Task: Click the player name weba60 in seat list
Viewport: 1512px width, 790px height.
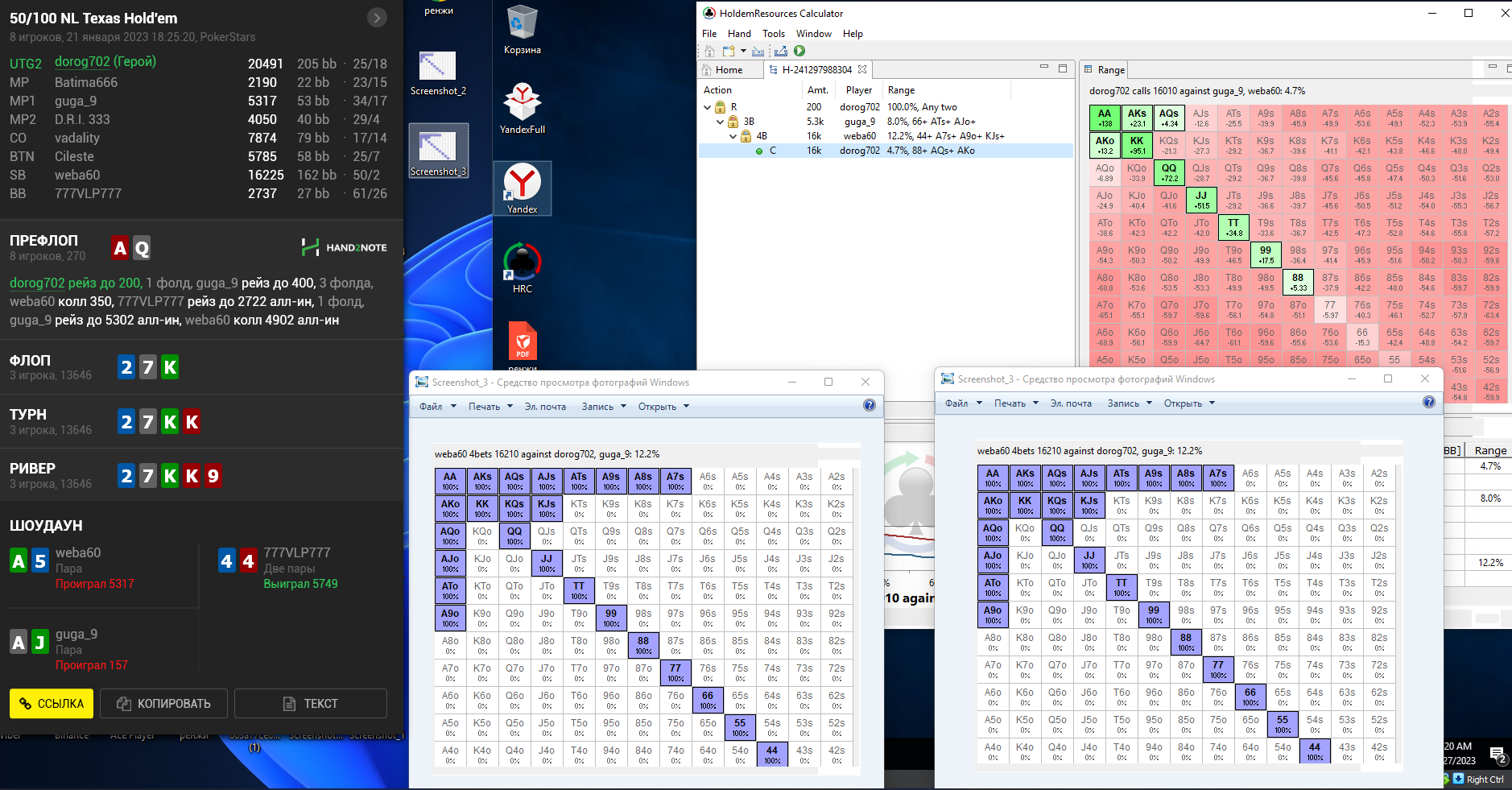Action: tap(77, 175)
